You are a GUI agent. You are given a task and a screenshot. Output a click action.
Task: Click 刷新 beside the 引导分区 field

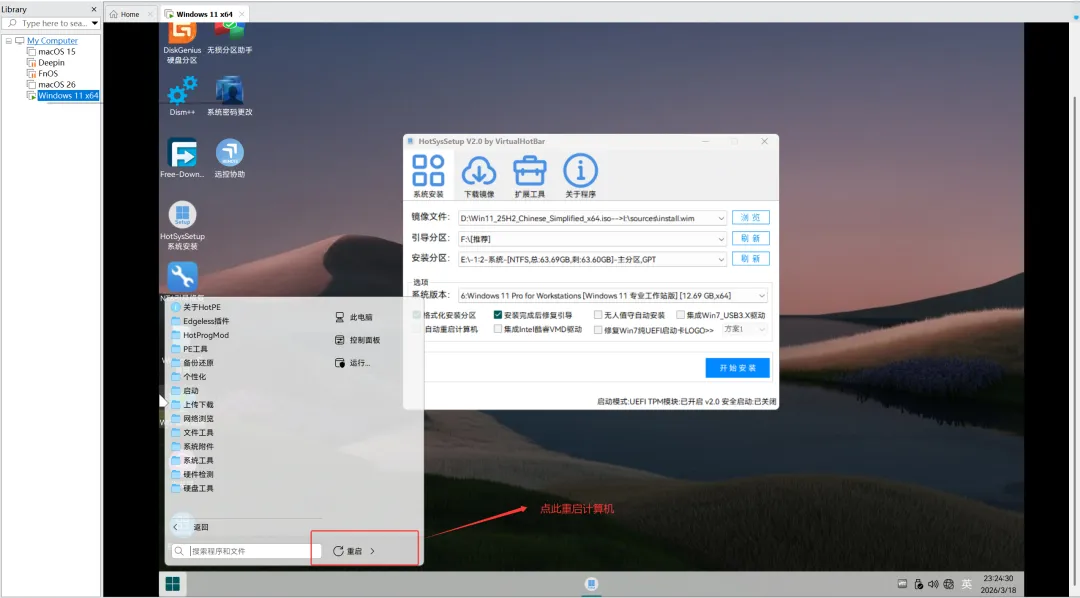click(x=751, y=238)
